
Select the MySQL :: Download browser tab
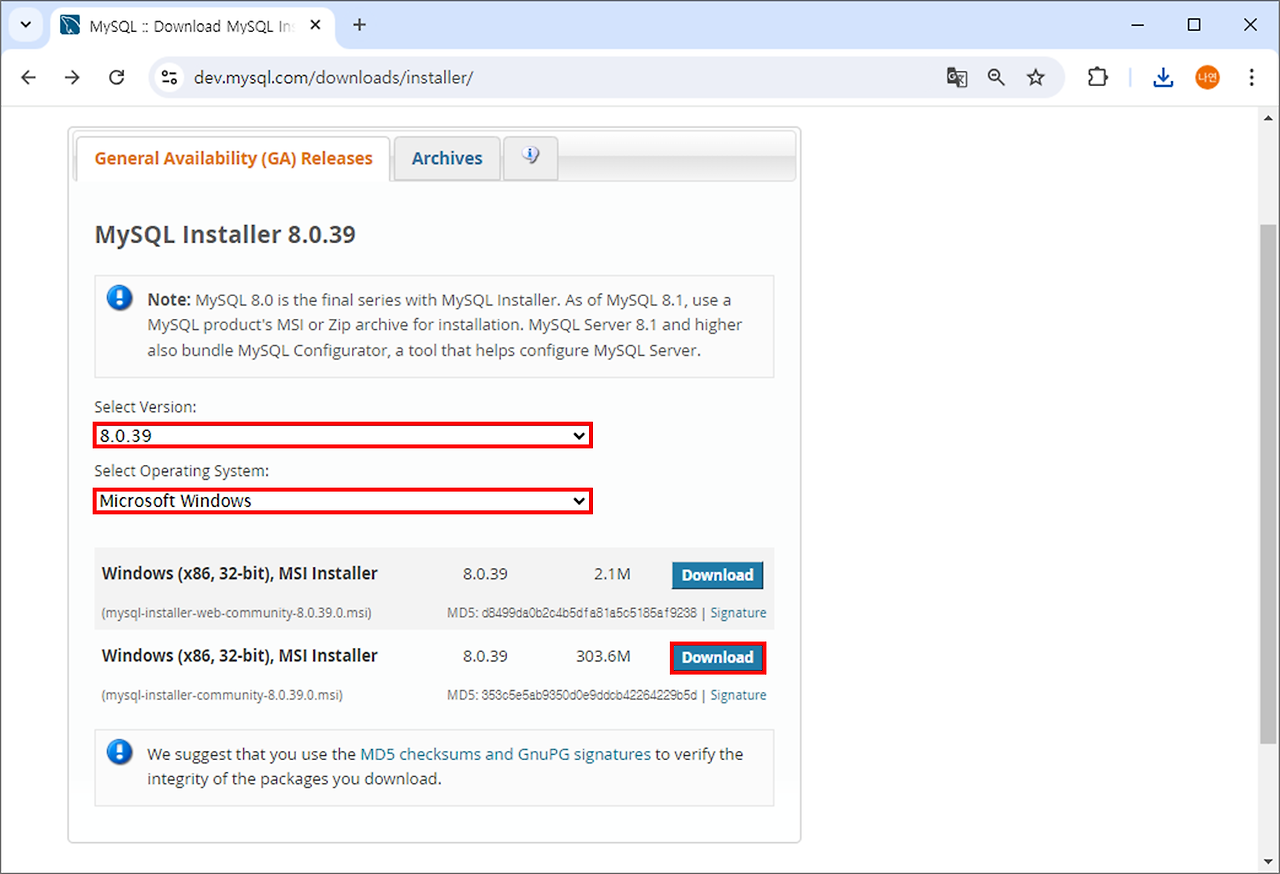click(190, 26)
